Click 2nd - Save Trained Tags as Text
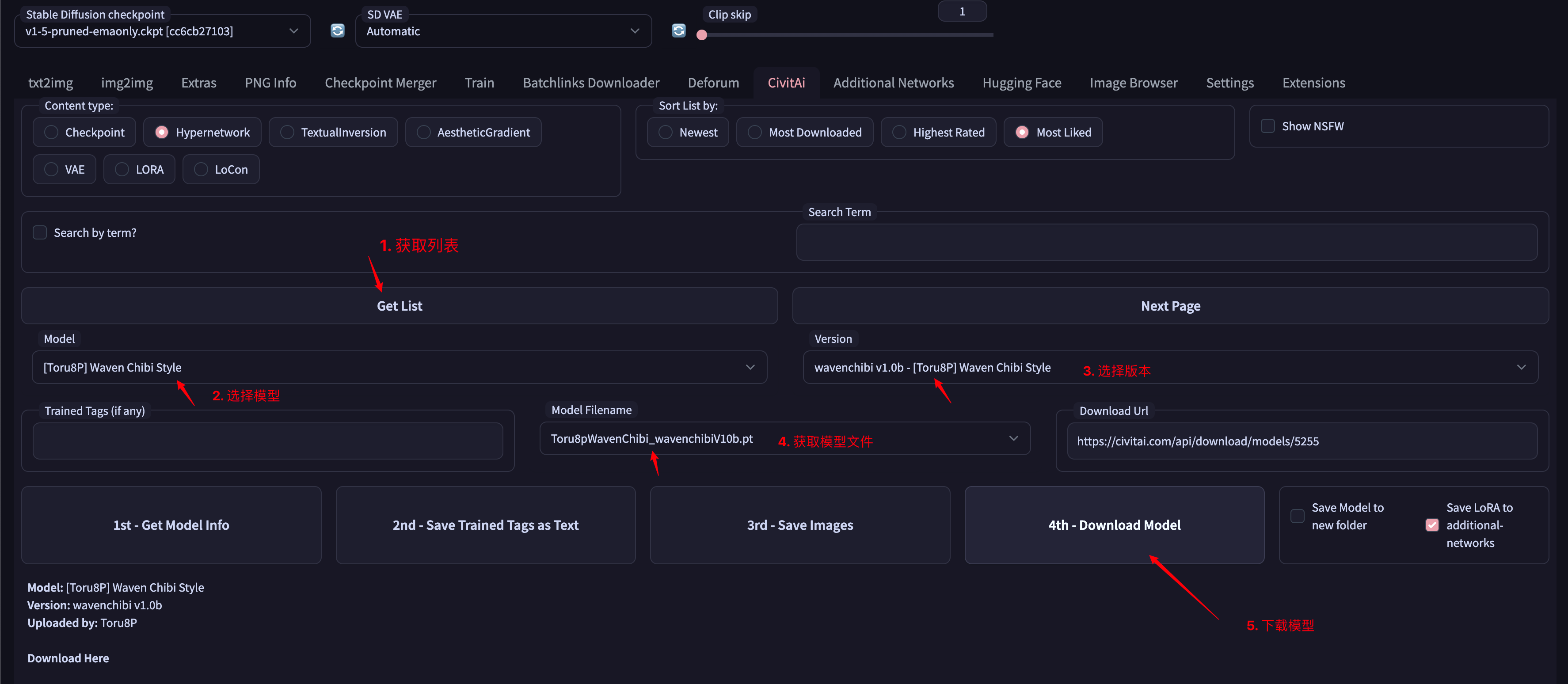1568x684 pixels. [485, 524]
